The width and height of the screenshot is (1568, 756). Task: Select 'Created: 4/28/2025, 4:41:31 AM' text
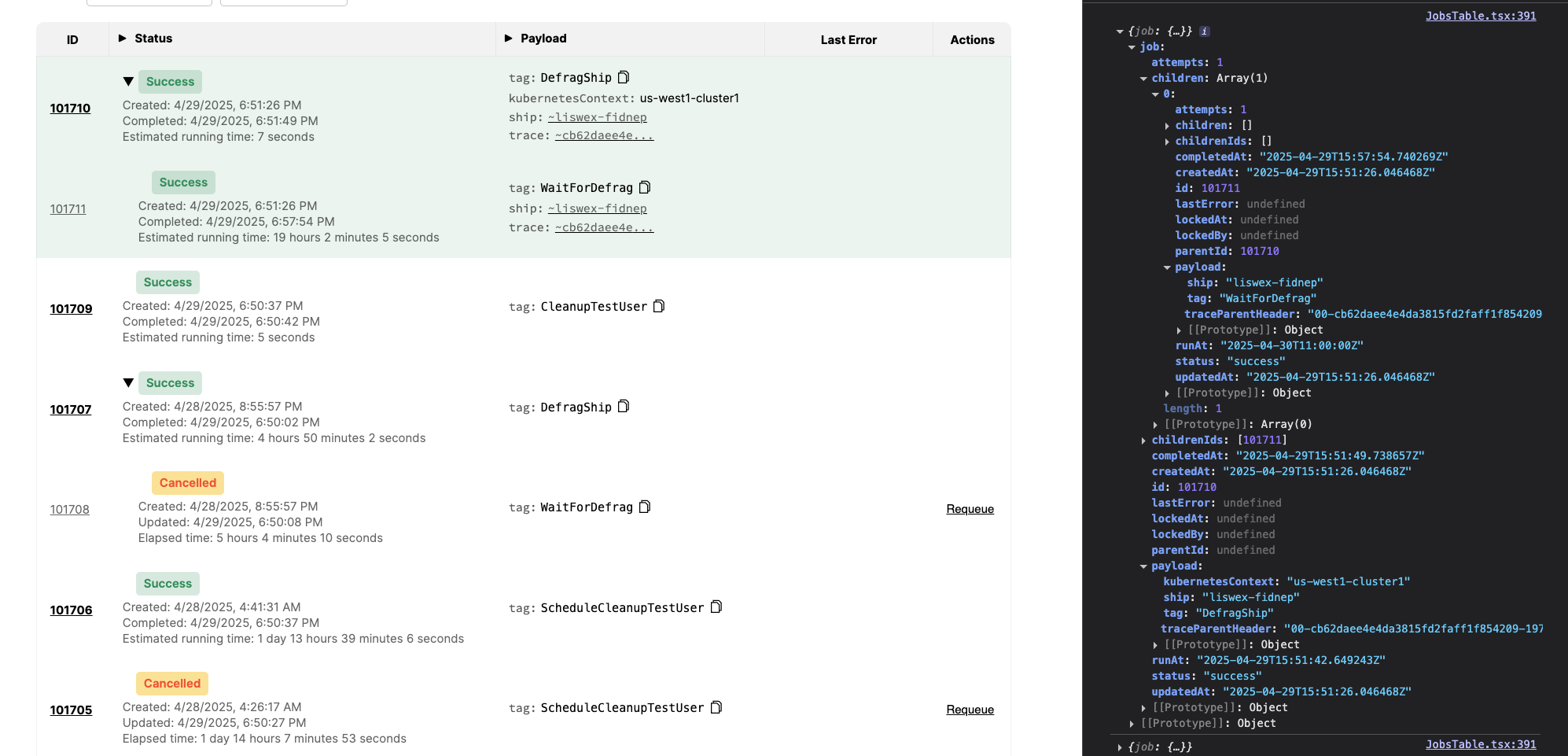(x=212, y=607)
